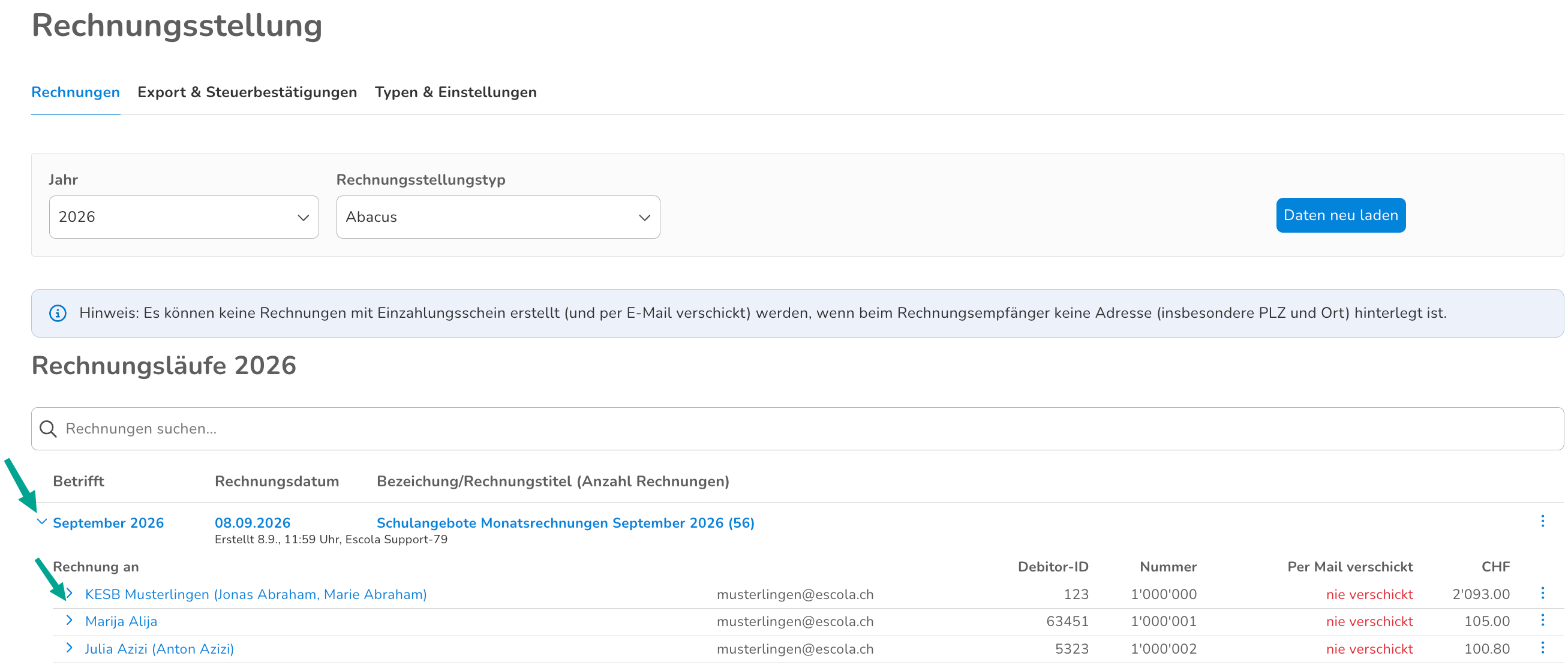Open Schulangebote Monatsrechnungen September 2026 link
The height and width of the screenshot is (668, 1568).
[566, 523]
